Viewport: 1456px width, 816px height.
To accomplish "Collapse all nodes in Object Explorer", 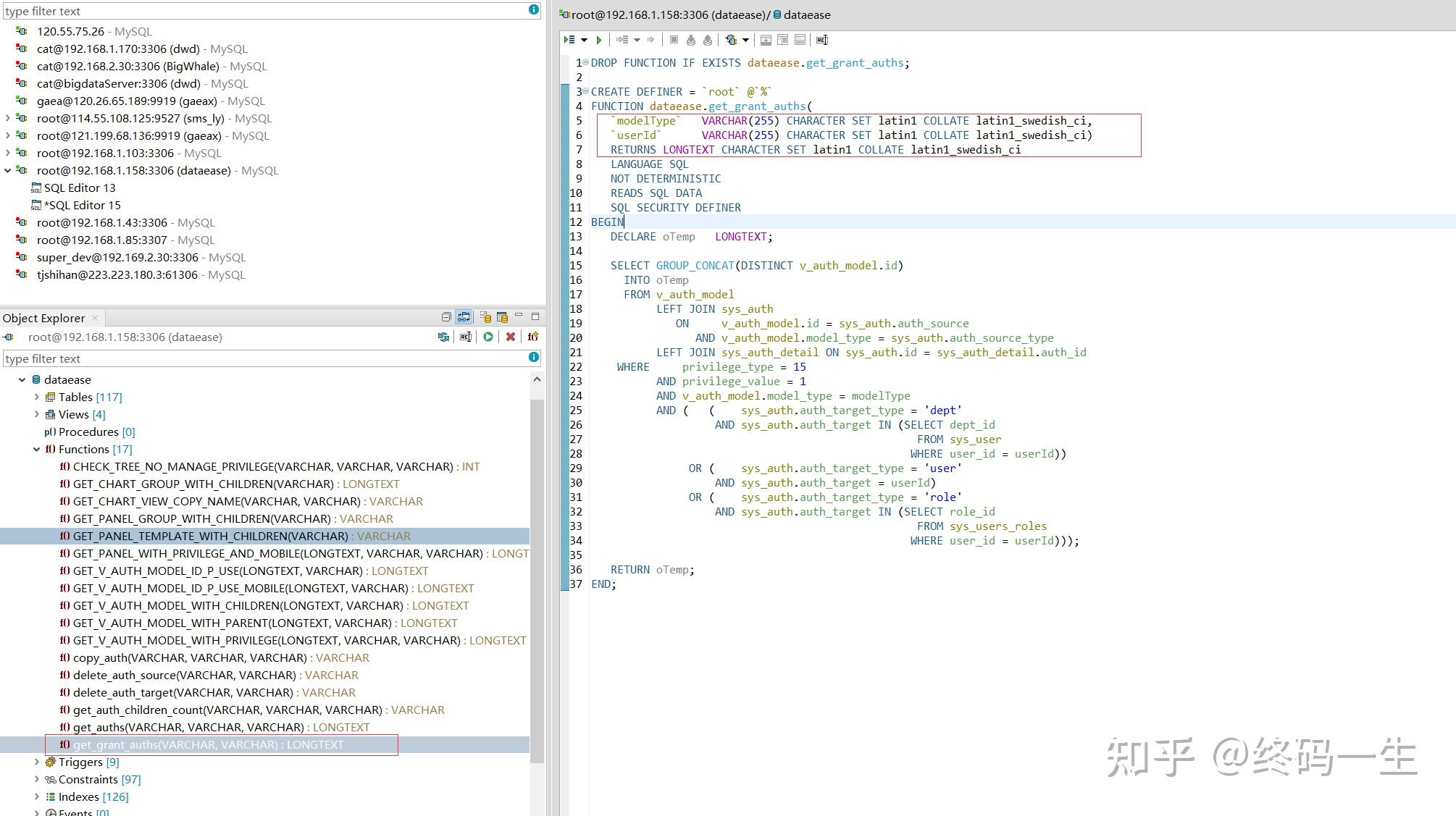I will [446, 317].
